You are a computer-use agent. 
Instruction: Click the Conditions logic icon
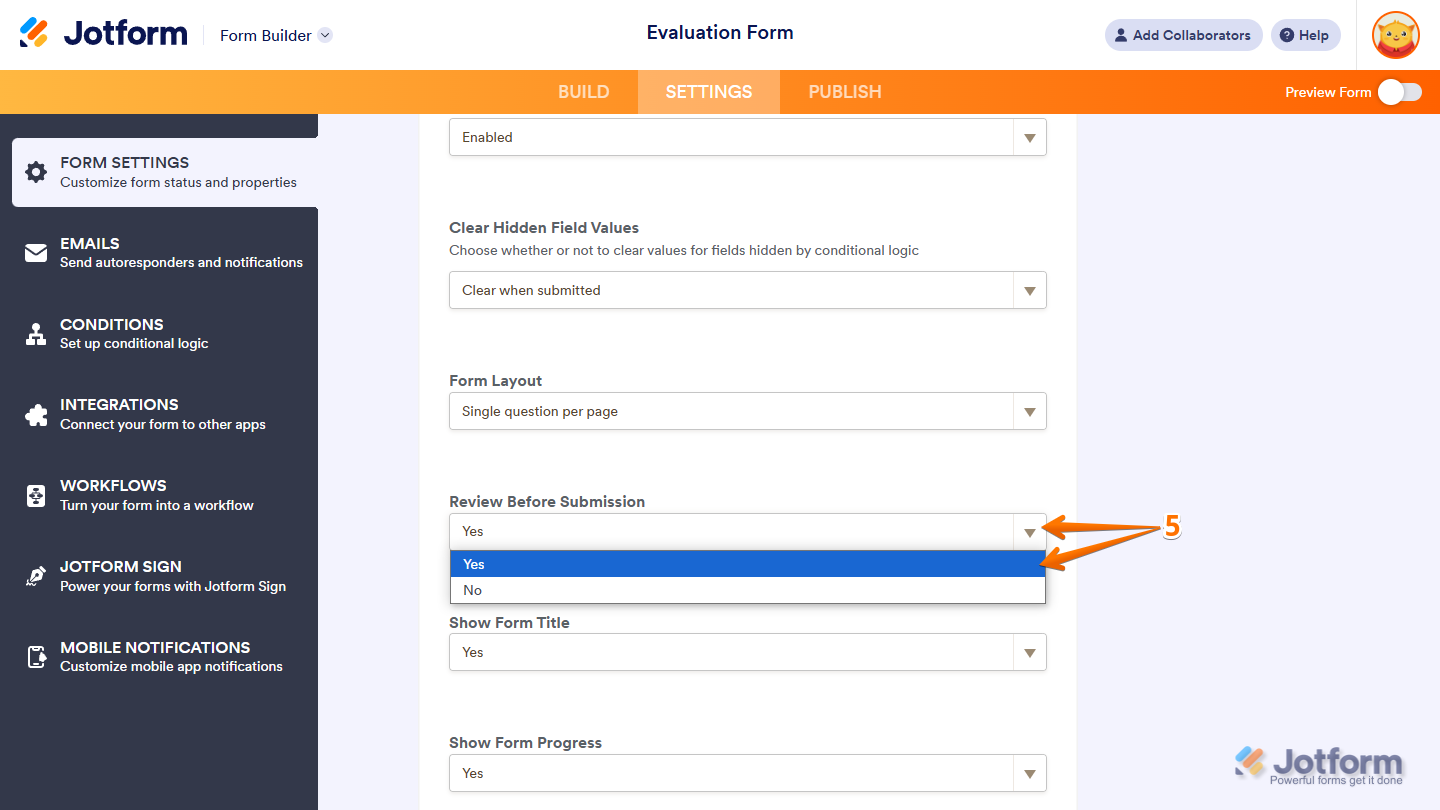[34, 334]
